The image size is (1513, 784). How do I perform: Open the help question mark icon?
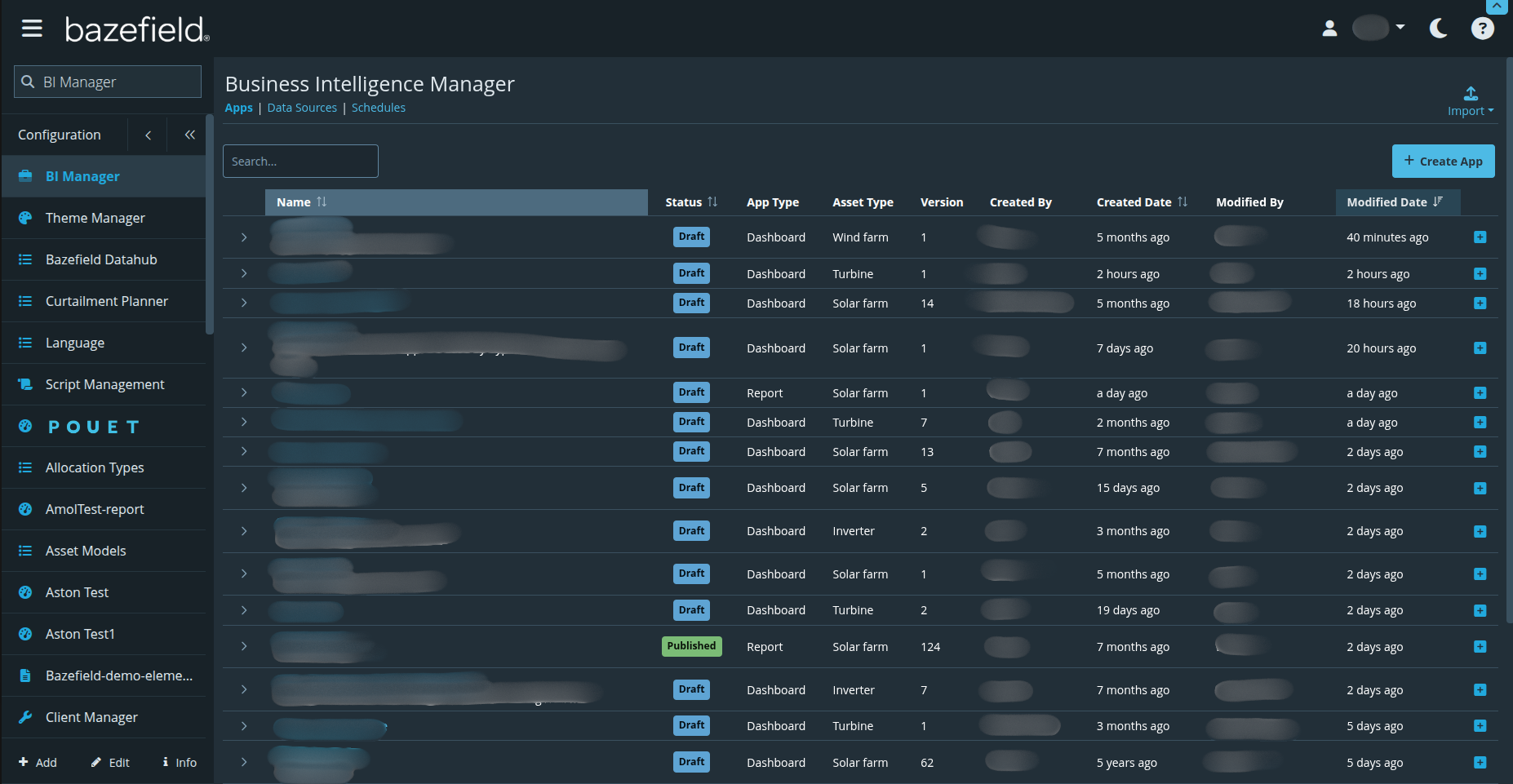1482,29
